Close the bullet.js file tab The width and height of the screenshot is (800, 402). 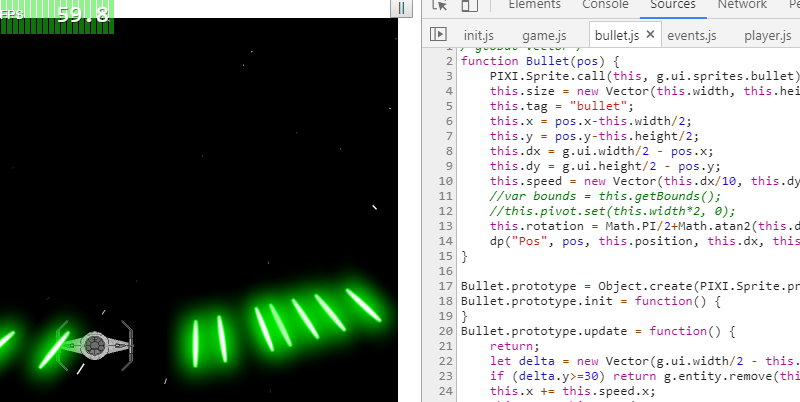pyautogui.click(x=650, y=35)
